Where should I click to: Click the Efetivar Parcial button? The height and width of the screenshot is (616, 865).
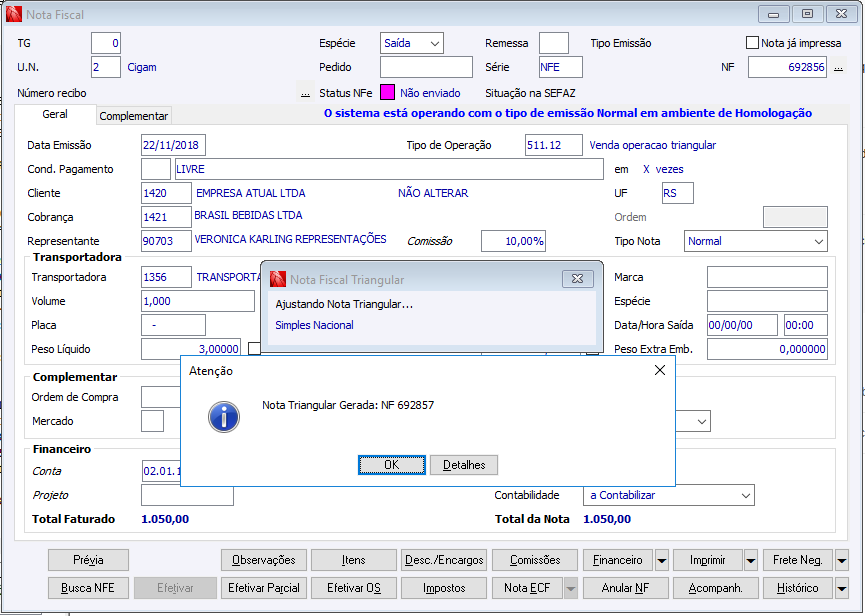click(x=264, y=588)
